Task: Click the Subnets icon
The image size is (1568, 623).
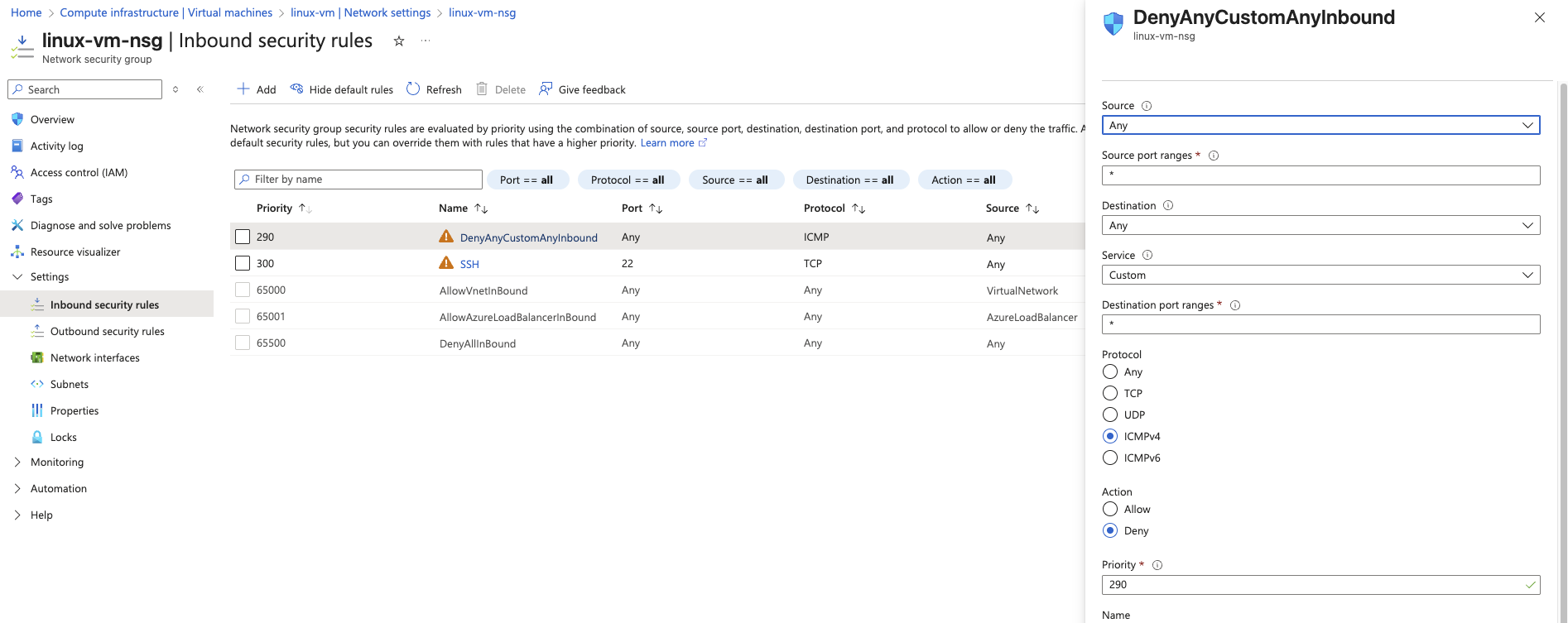Action: click(37, 384)
